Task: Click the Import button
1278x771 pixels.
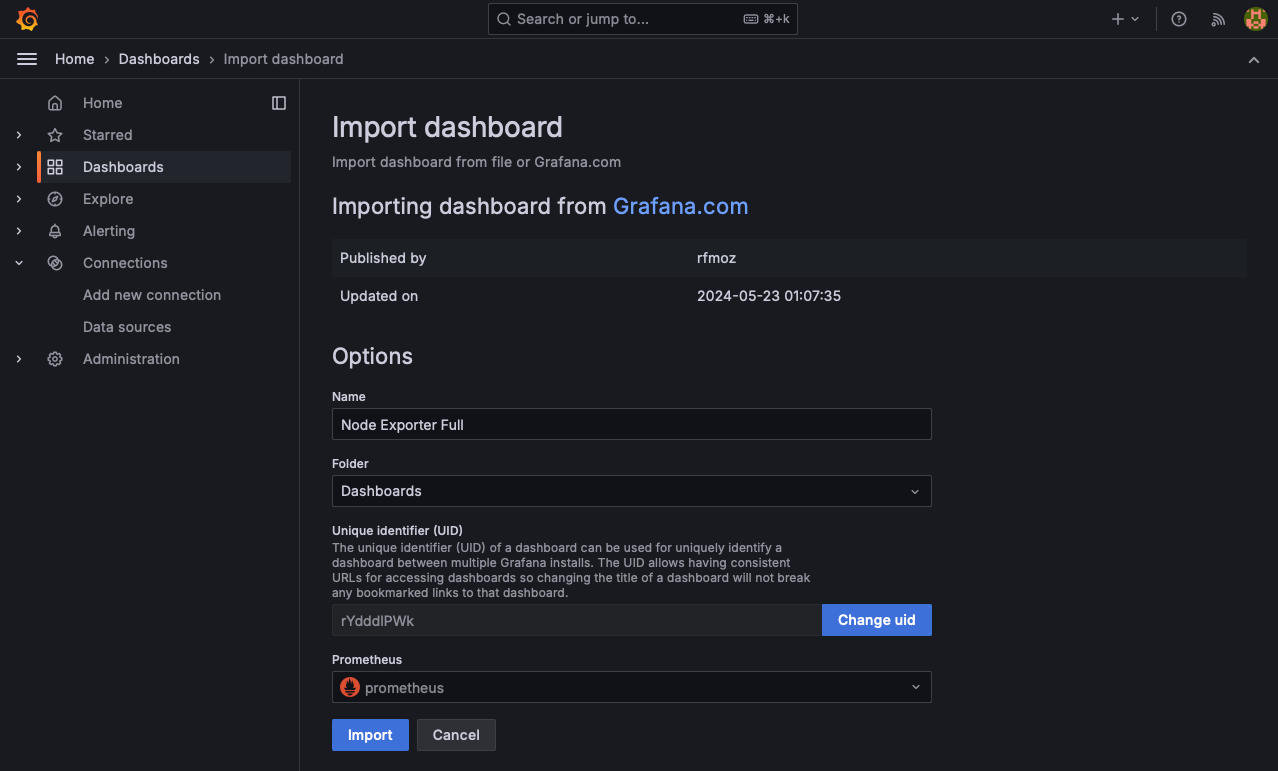Action: (x=370, y=735)
